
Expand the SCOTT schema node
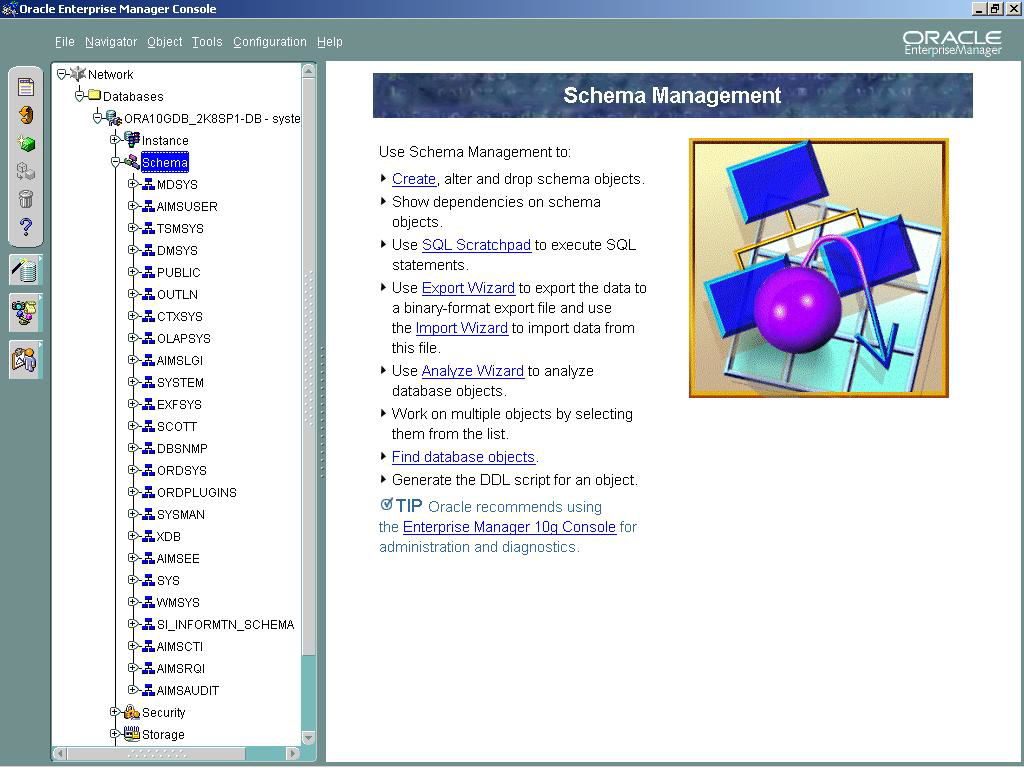point(133,426)
